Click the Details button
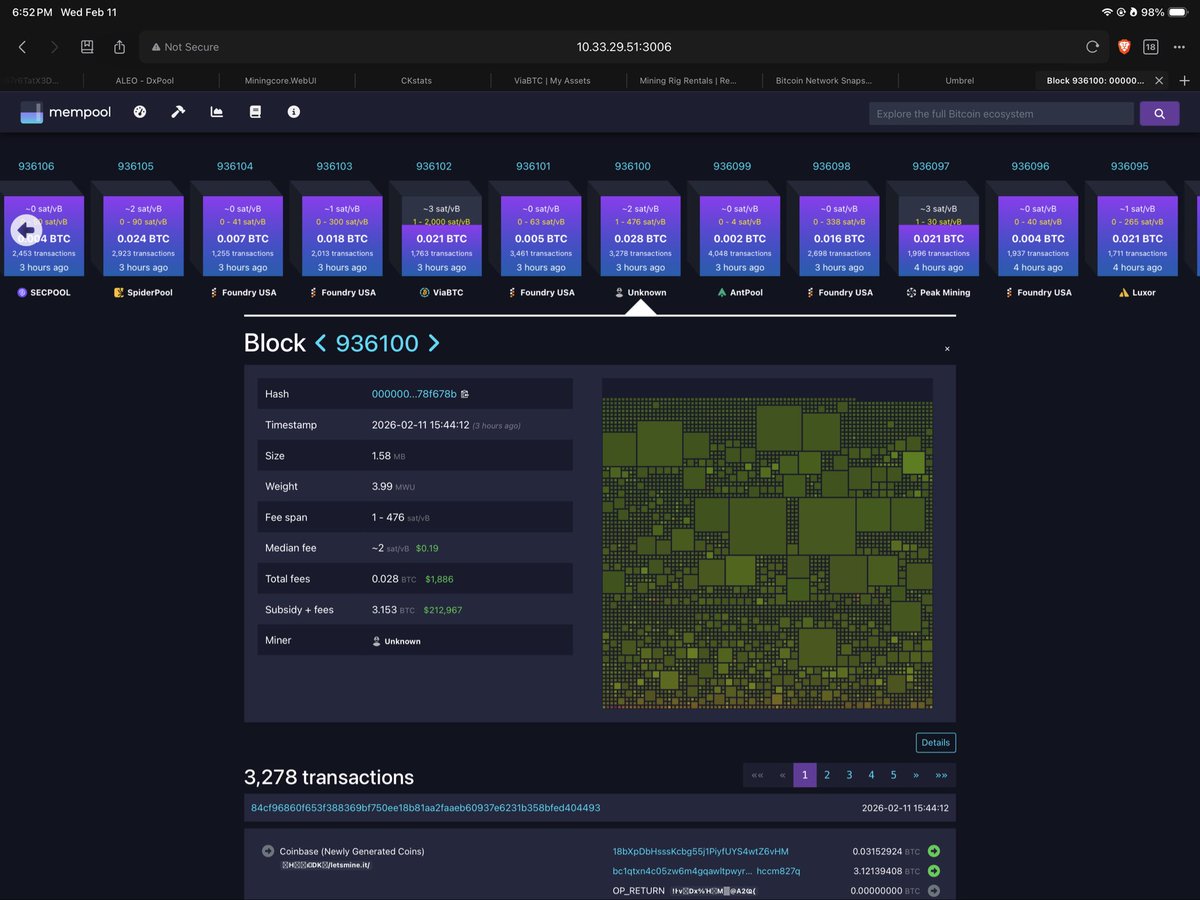 935,743
